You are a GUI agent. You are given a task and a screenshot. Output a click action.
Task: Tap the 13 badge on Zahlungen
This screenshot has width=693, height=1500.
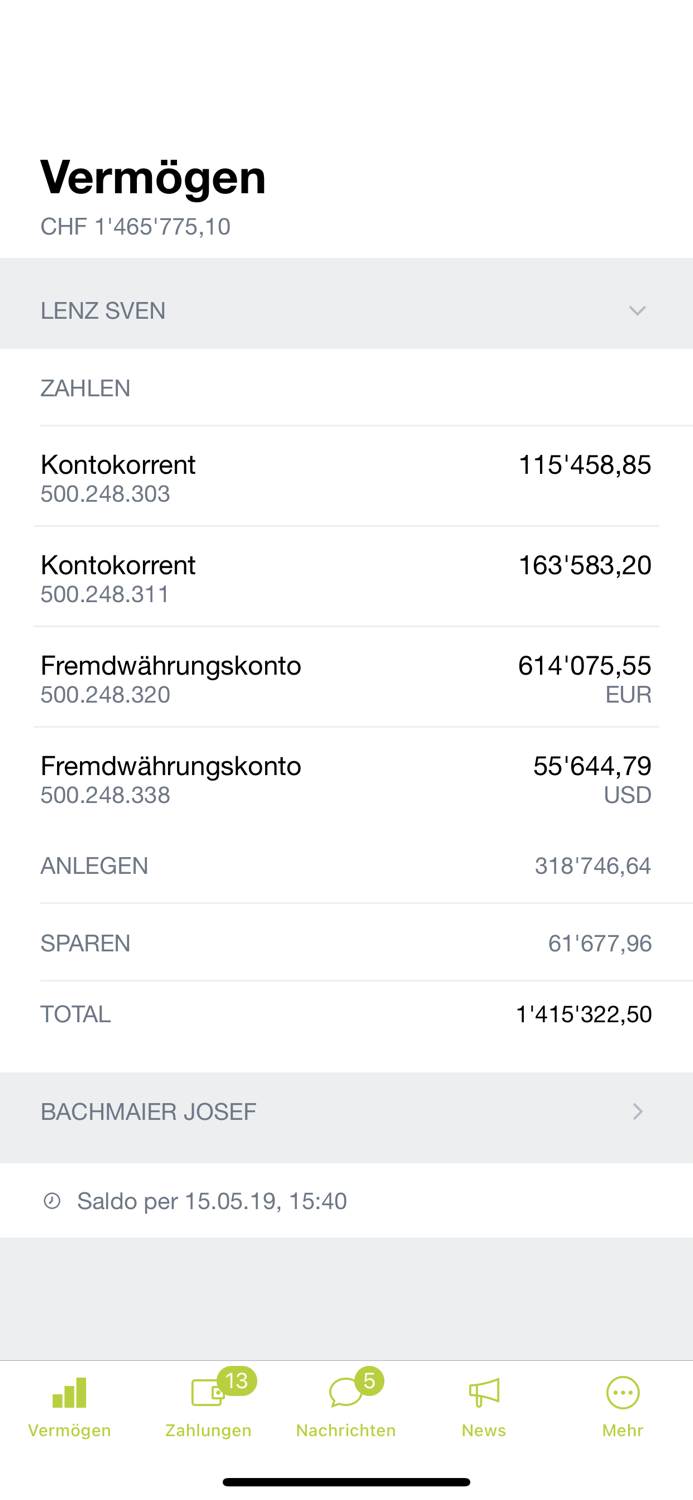[x=237, y=1380]
